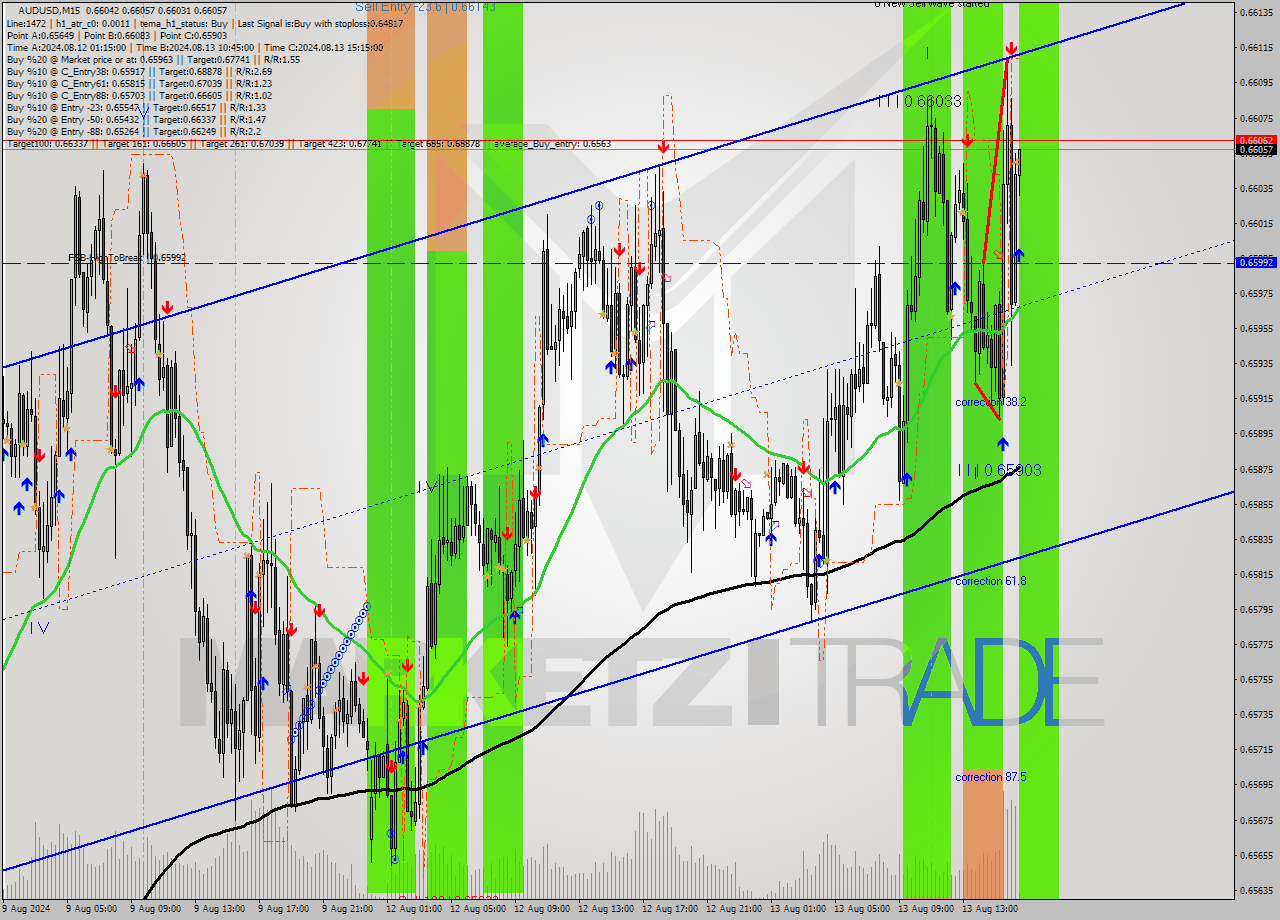
Task: Click blue up arrow above 'I I I 0.65903'
Action: click(1002, 443)
